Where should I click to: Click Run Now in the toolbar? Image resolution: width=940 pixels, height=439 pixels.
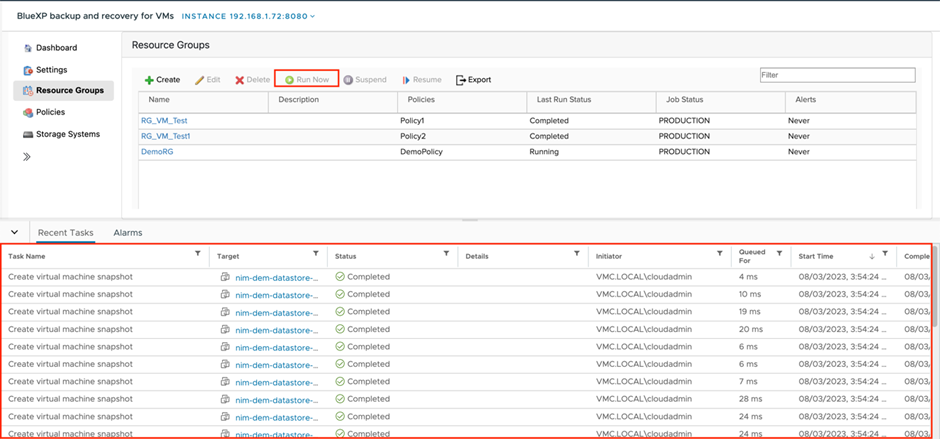(x=307, y=79)
